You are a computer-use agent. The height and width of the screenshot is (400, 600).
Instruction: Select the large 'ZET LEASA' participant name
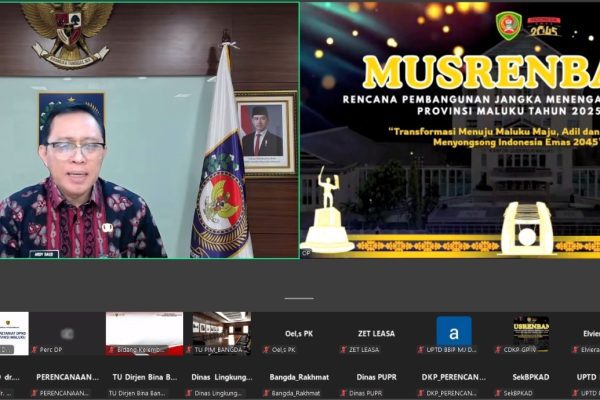click(376, 334)
